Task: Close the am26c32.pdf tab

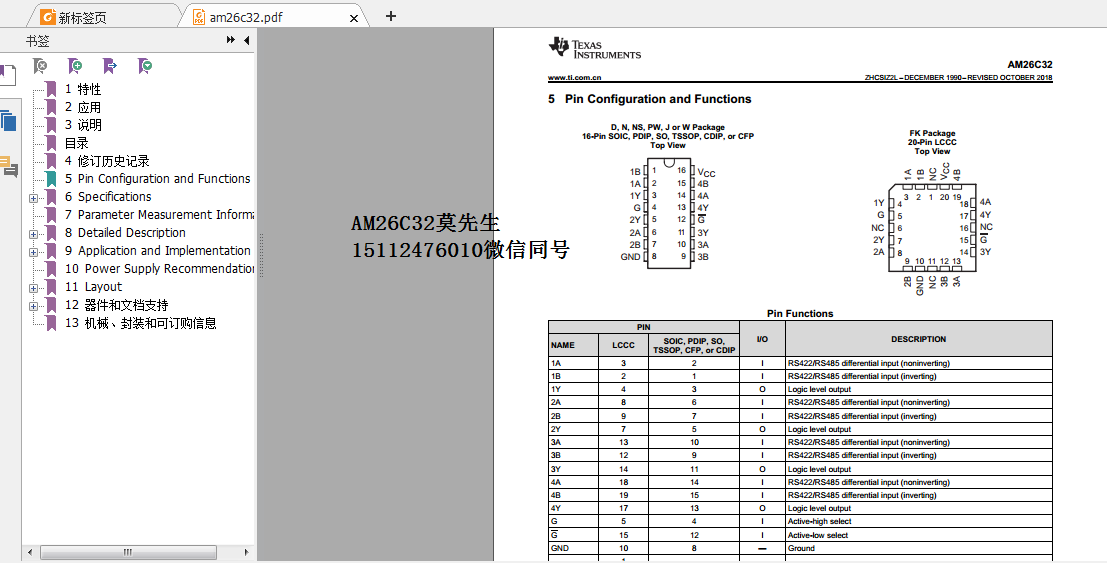Action: (354, 18)
